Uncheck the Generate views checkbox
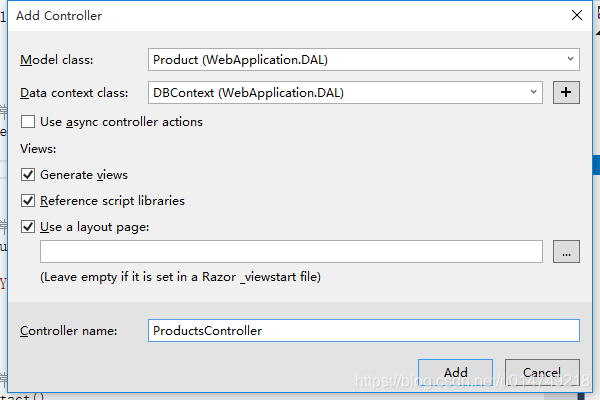 coord(28,175)
